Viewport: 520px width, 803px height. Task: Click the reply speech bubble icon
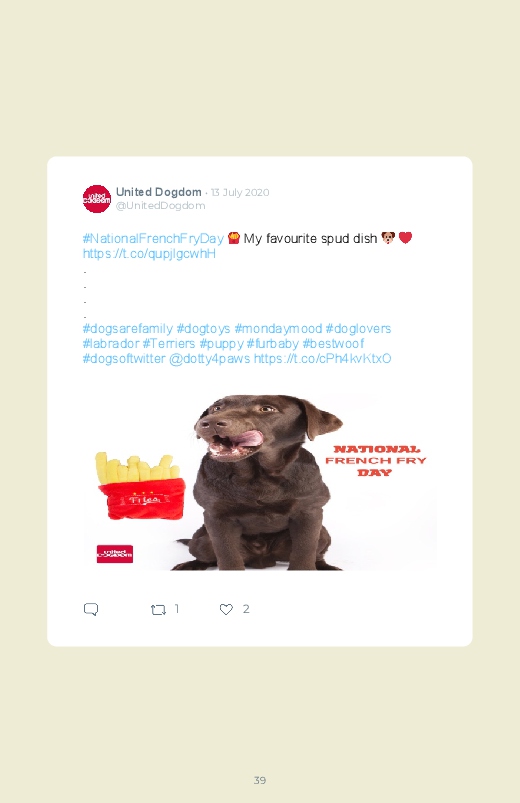point(91,609)
